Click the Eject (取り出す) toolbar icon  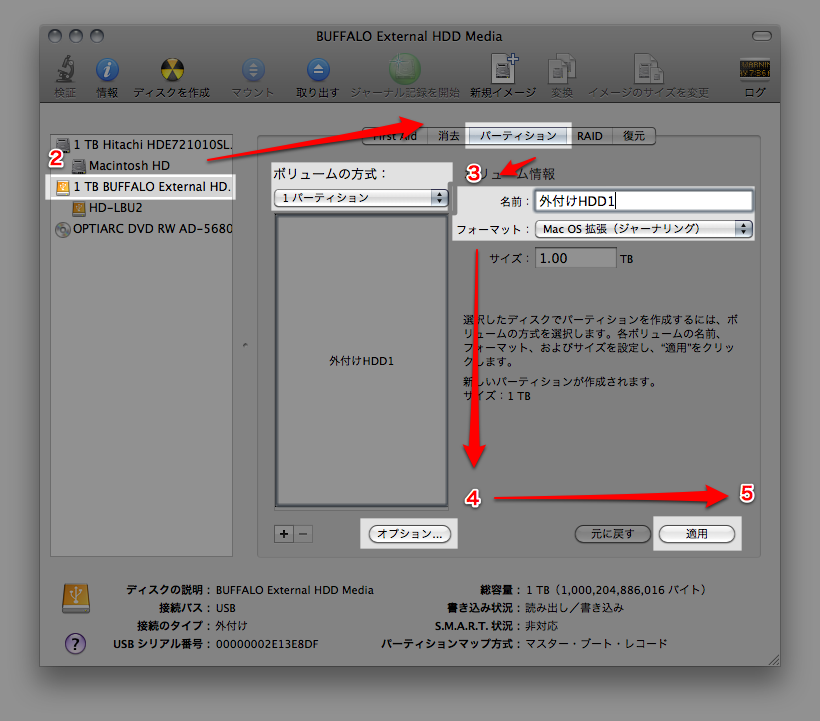click(x=318, y=70)
